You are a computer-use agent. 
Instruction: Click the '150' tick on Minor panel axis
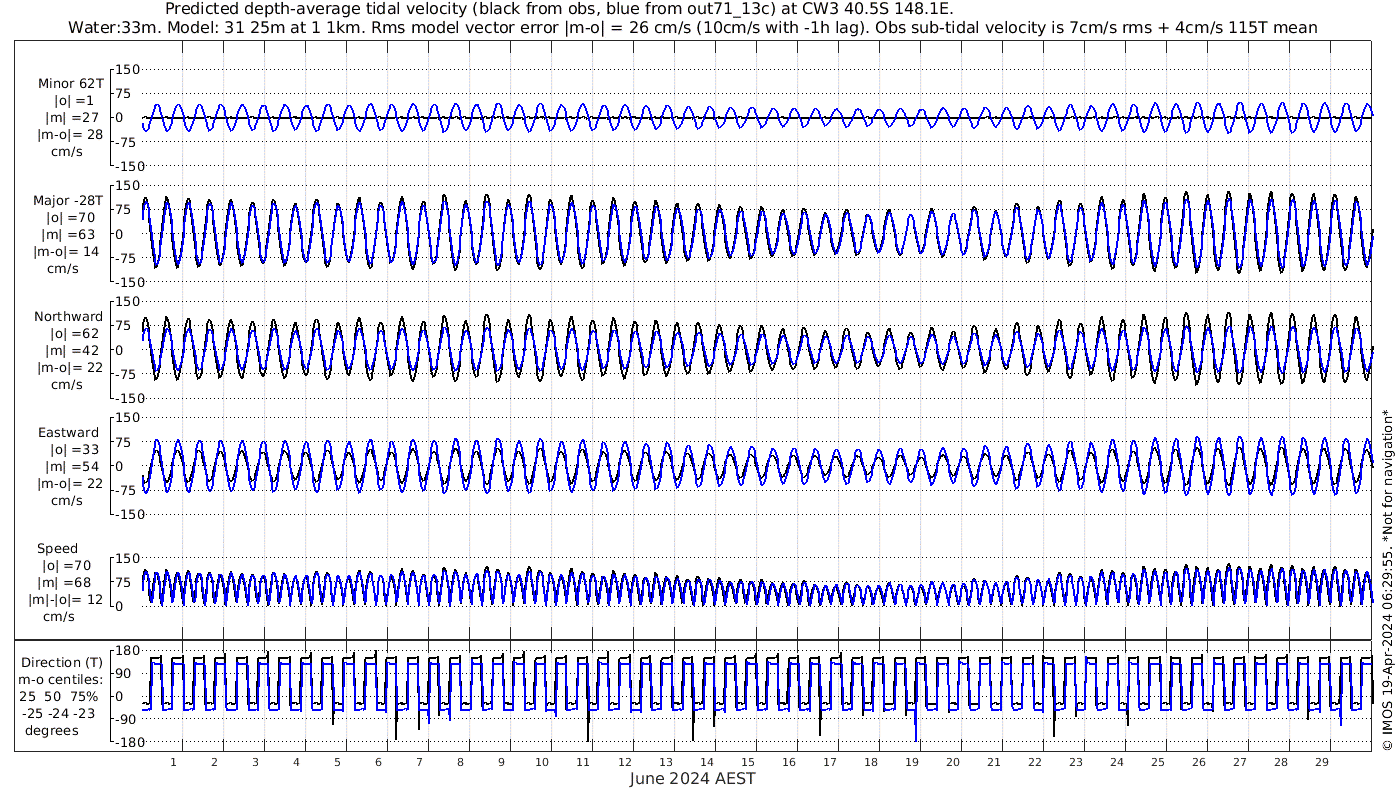point(127,69)
